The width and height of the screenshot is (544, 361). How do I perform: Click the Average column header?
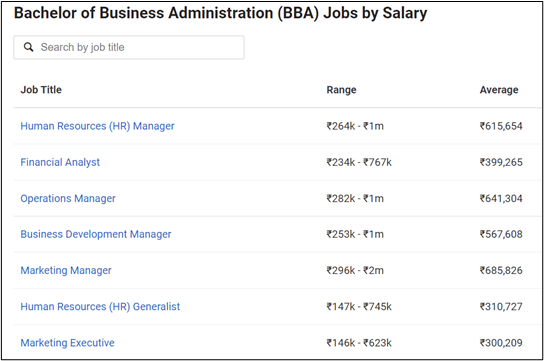(x=499, y=90)
